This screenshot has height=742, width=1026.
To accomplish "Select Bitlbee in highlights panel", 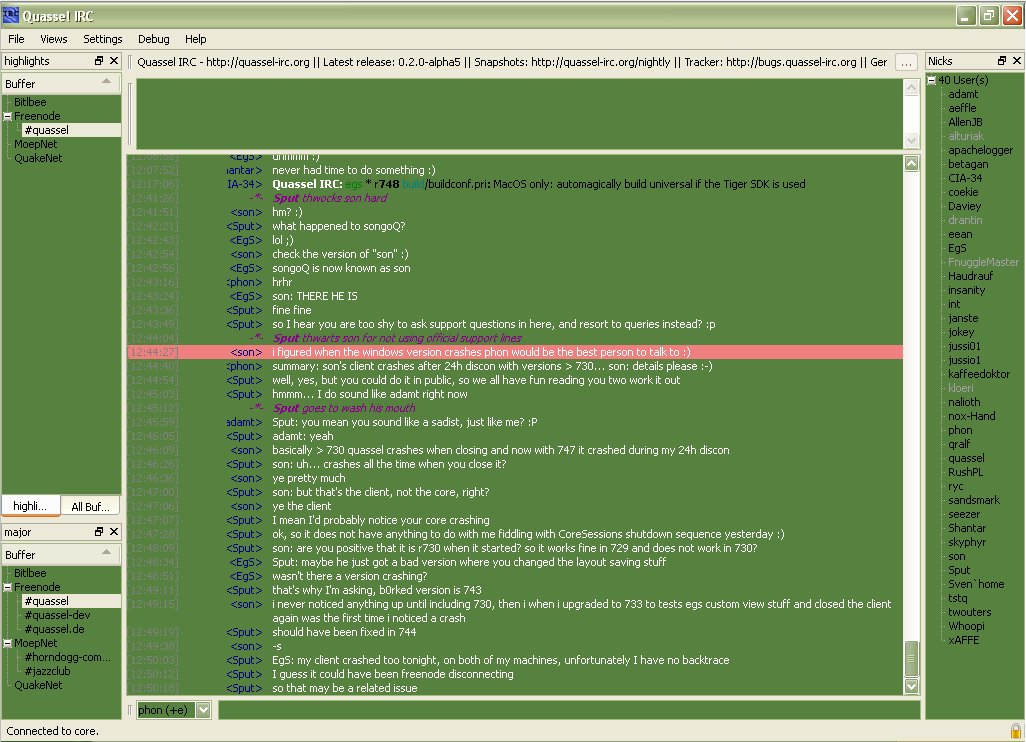I will pos(30,102).
